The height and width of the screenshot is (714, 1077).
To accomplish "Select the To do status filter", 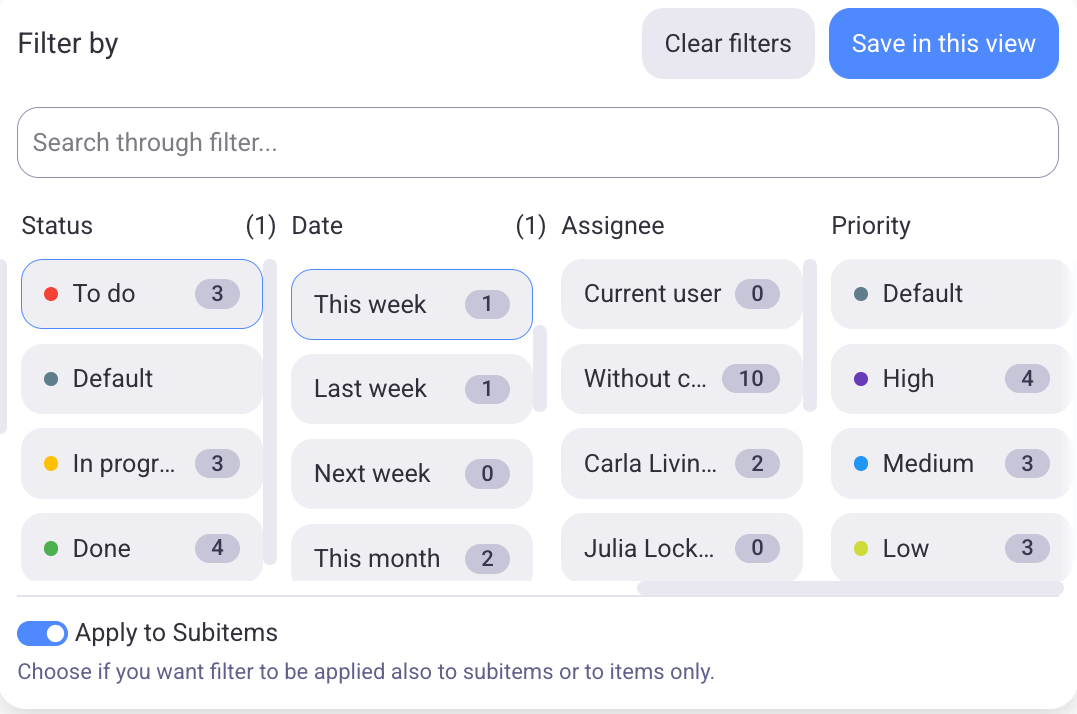I will click(x=141, y=294).
